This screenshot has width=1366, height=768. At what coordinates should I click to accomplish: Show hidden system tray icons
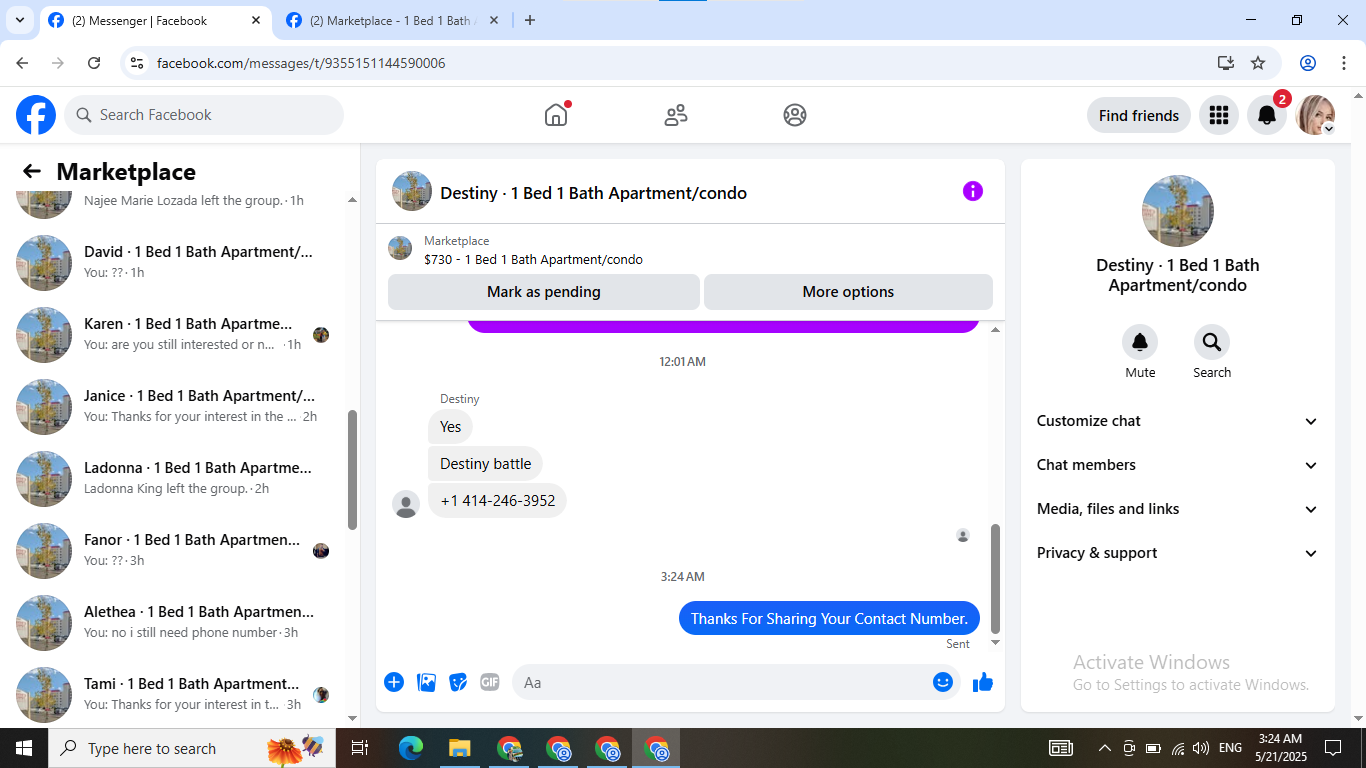pyautogui.click(x=1105, y=748)
